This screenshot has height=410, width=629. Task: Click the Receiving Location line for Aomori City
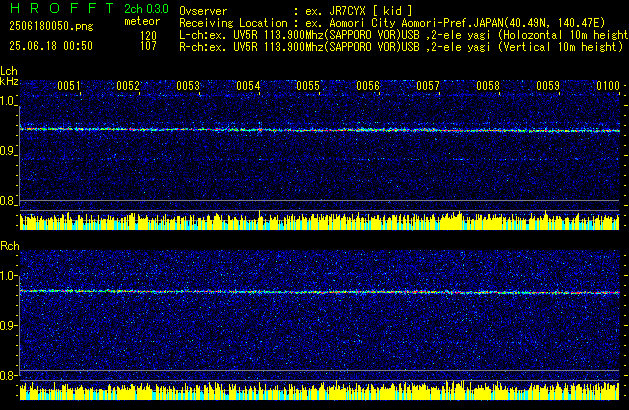pyautogui.click(x=392, y=23)
